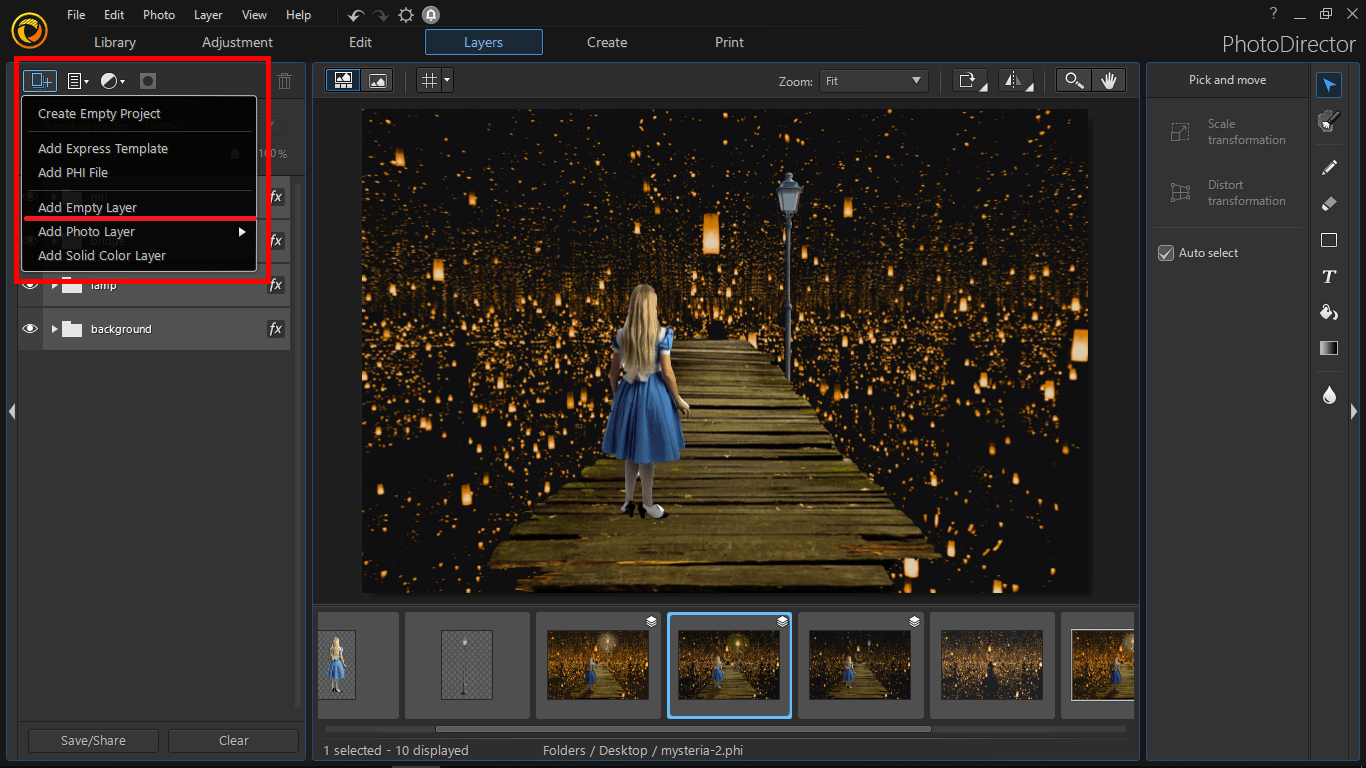Open preferences gear icon

click(x=406, y=15)
